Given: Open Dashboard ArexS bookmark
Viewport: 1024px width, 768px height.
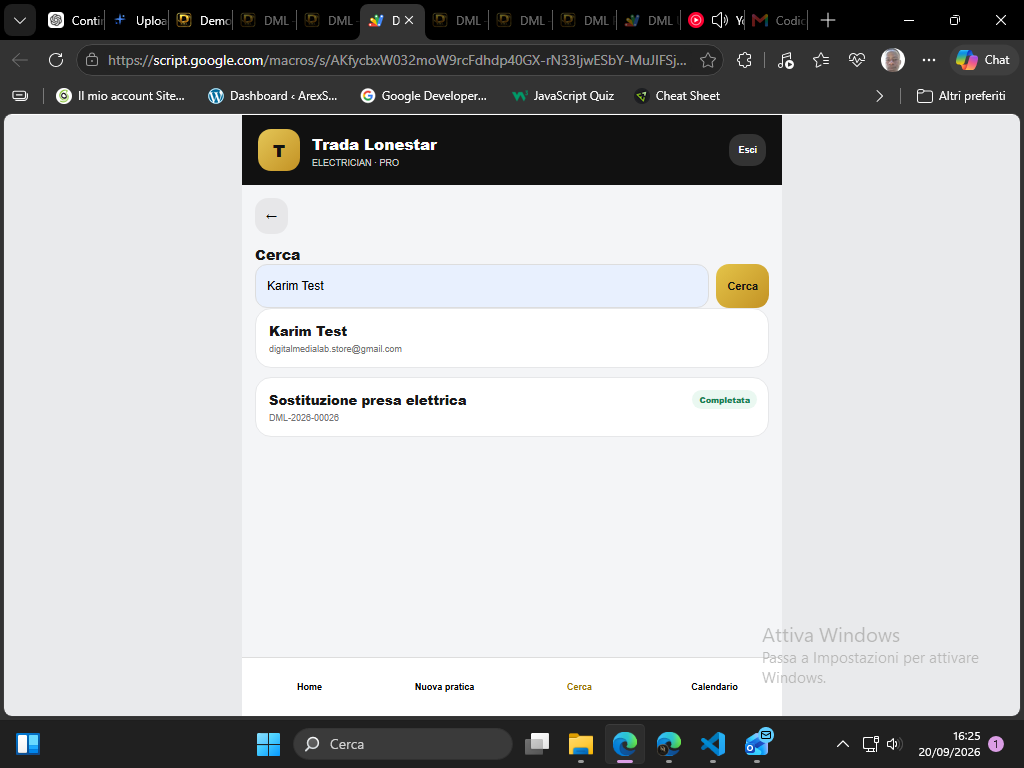Looking at the screenshot, I should pos(273,96).
